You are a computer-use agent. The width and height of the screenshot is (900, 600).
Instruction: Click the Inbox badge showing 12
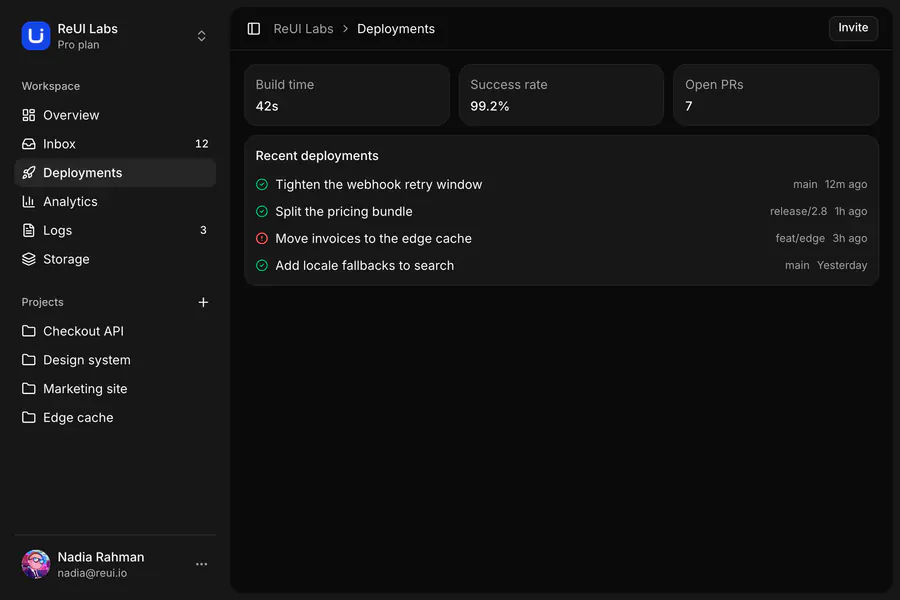pos(201,144)
